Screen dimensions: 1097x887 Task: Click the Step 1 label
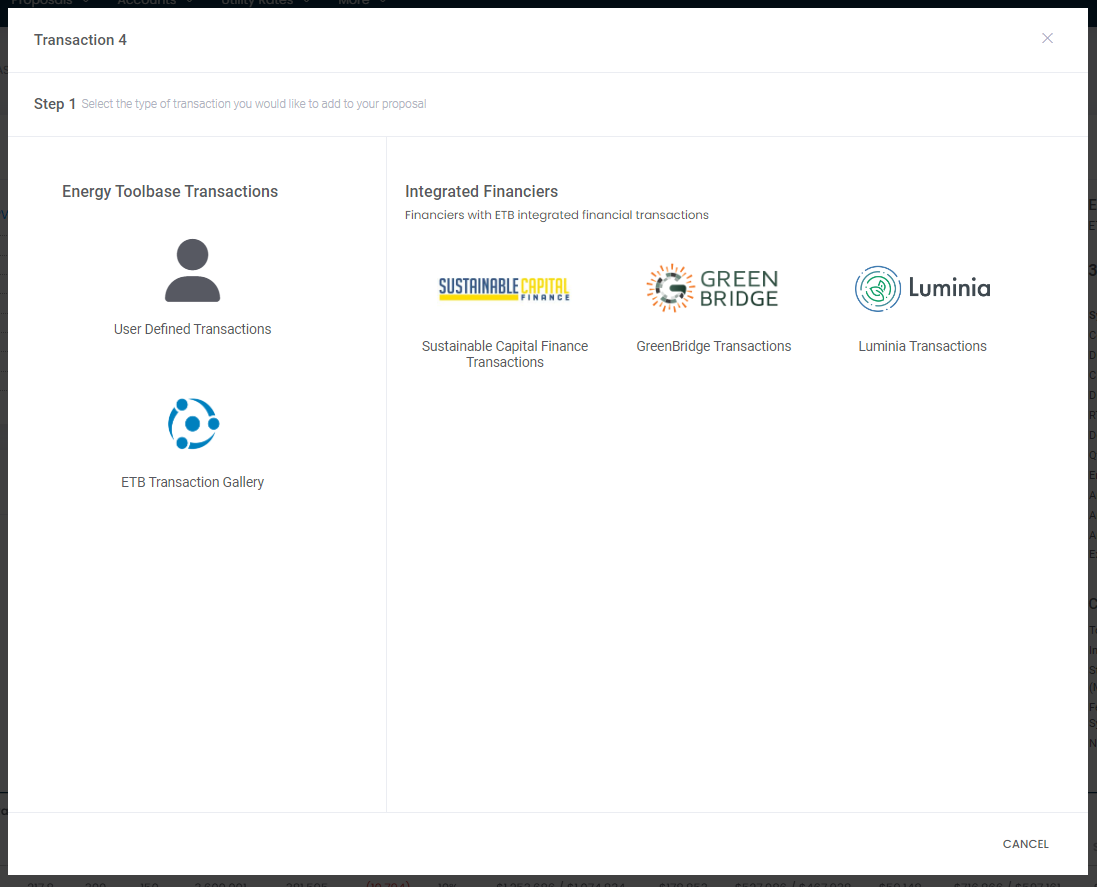[x=55, y=104]
